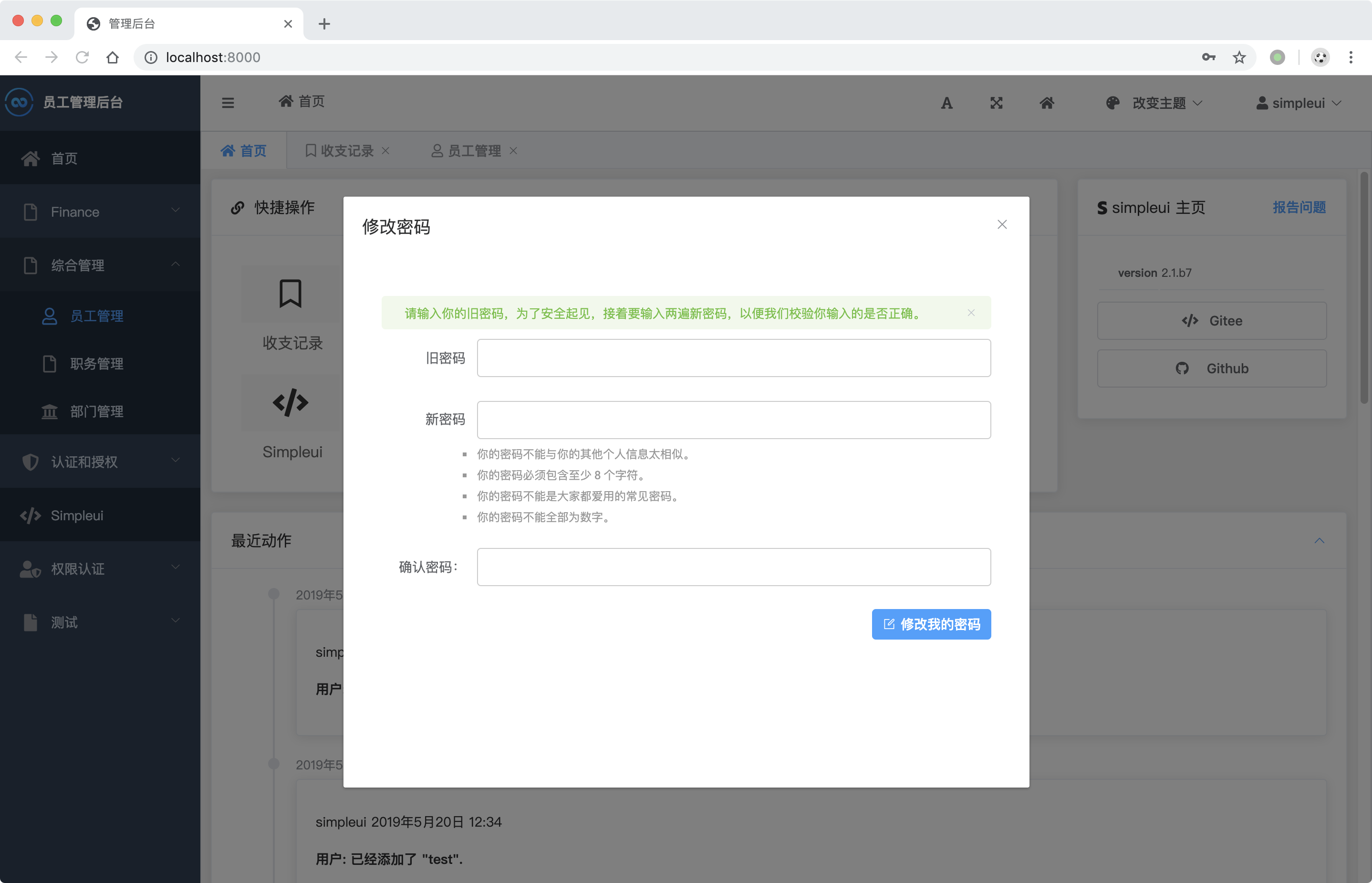Click the Github button

tap(1211, 368)
